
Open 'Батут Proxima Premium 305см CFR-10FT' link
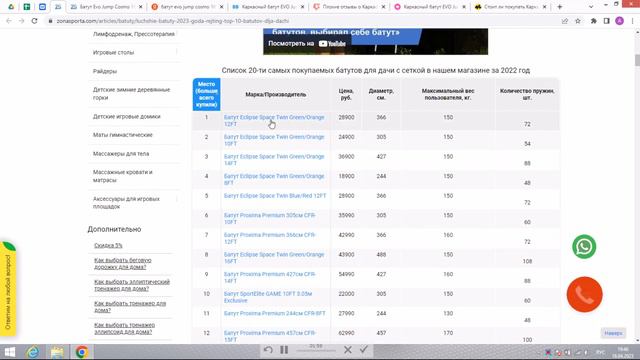point(270,218)
